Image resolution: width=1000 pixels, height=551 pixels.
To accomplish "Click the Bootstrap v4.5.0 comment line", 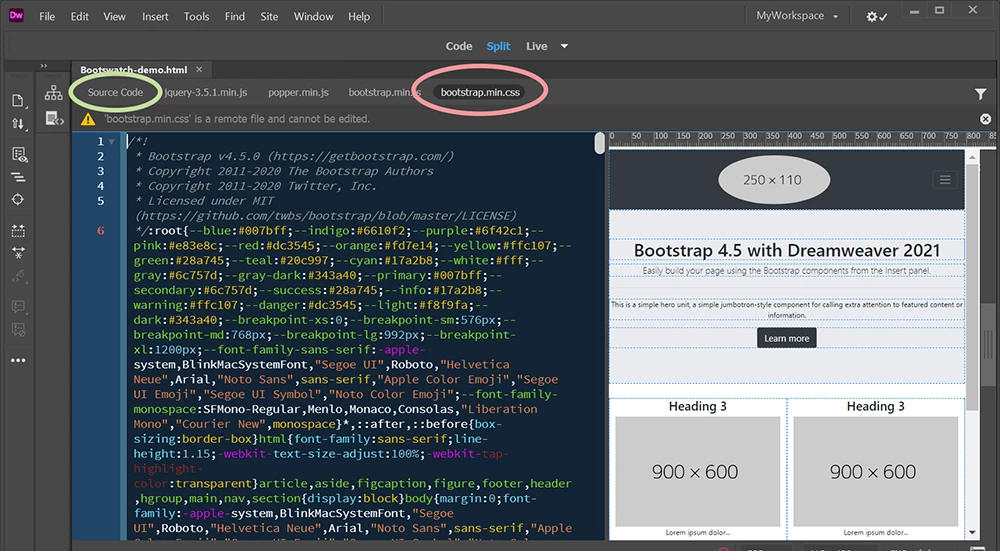I will (x=295, y=156).
